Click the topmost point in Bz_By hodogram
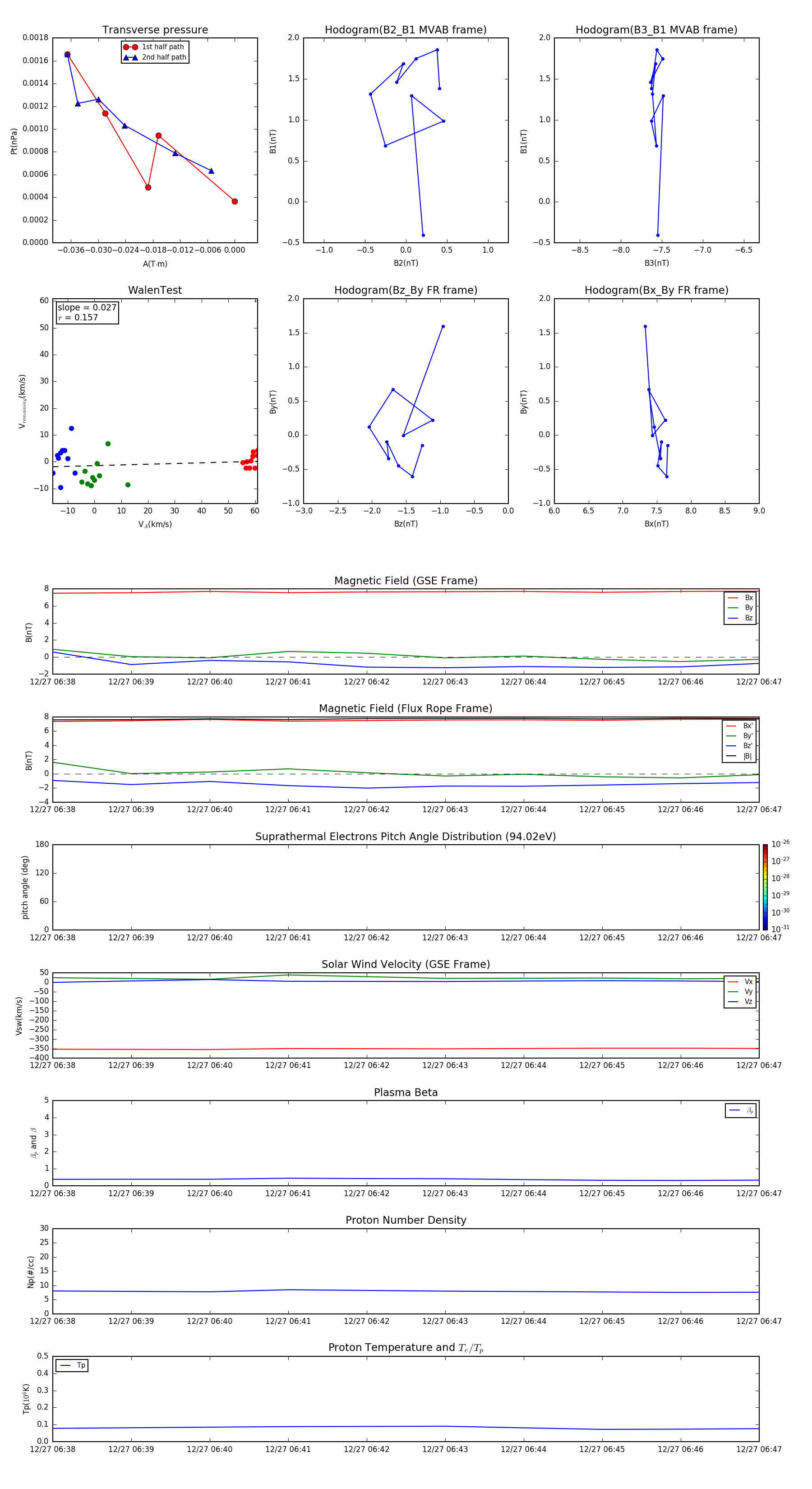 pyautogui.click(x=443, y=327)
